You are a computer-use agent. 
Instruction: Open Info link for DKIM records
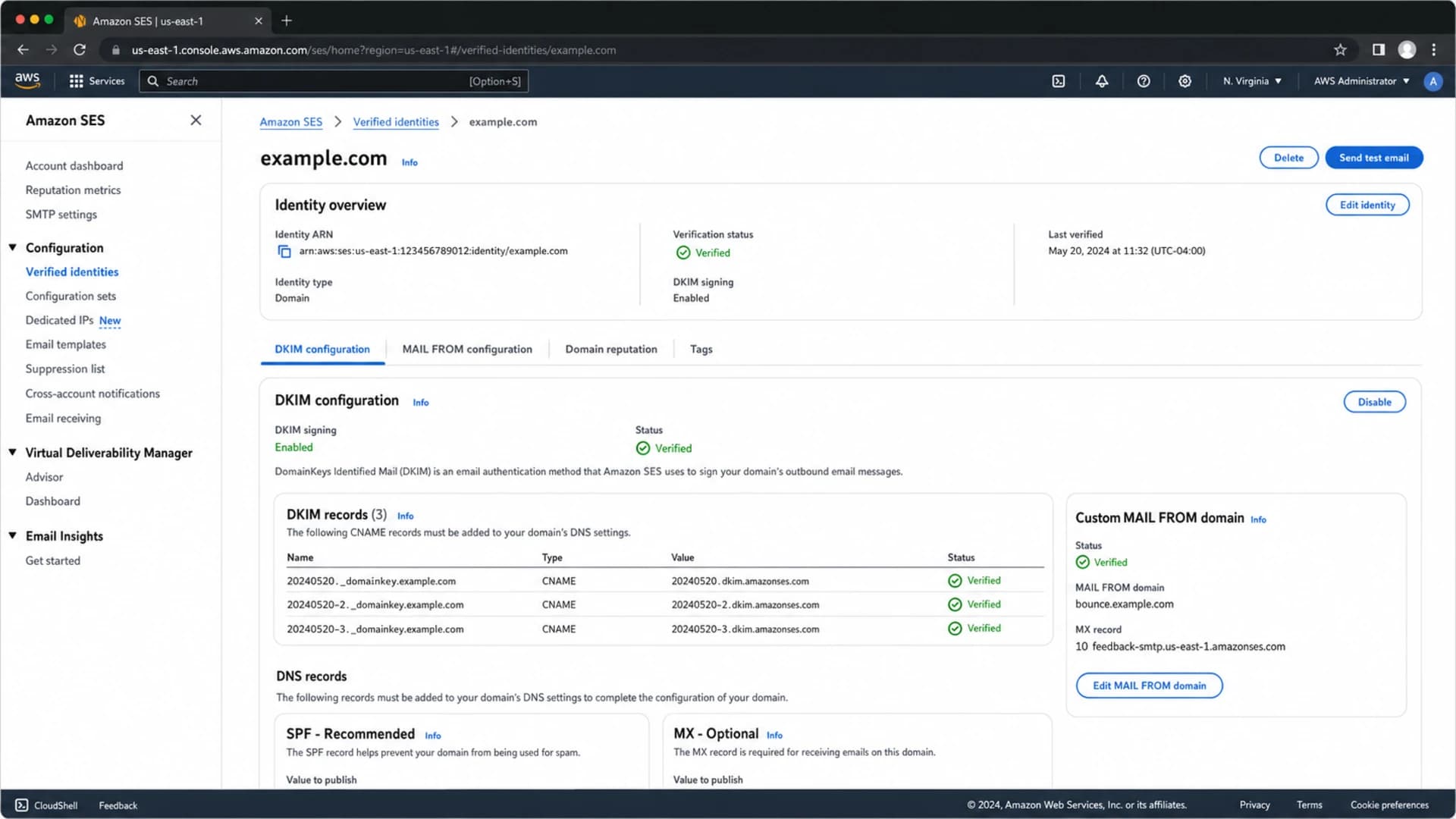click(405, 516)
